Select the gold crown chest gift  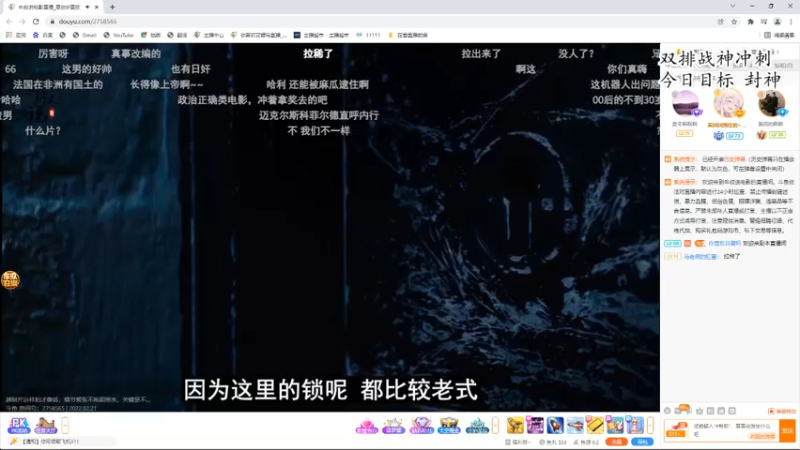(448, 425)
